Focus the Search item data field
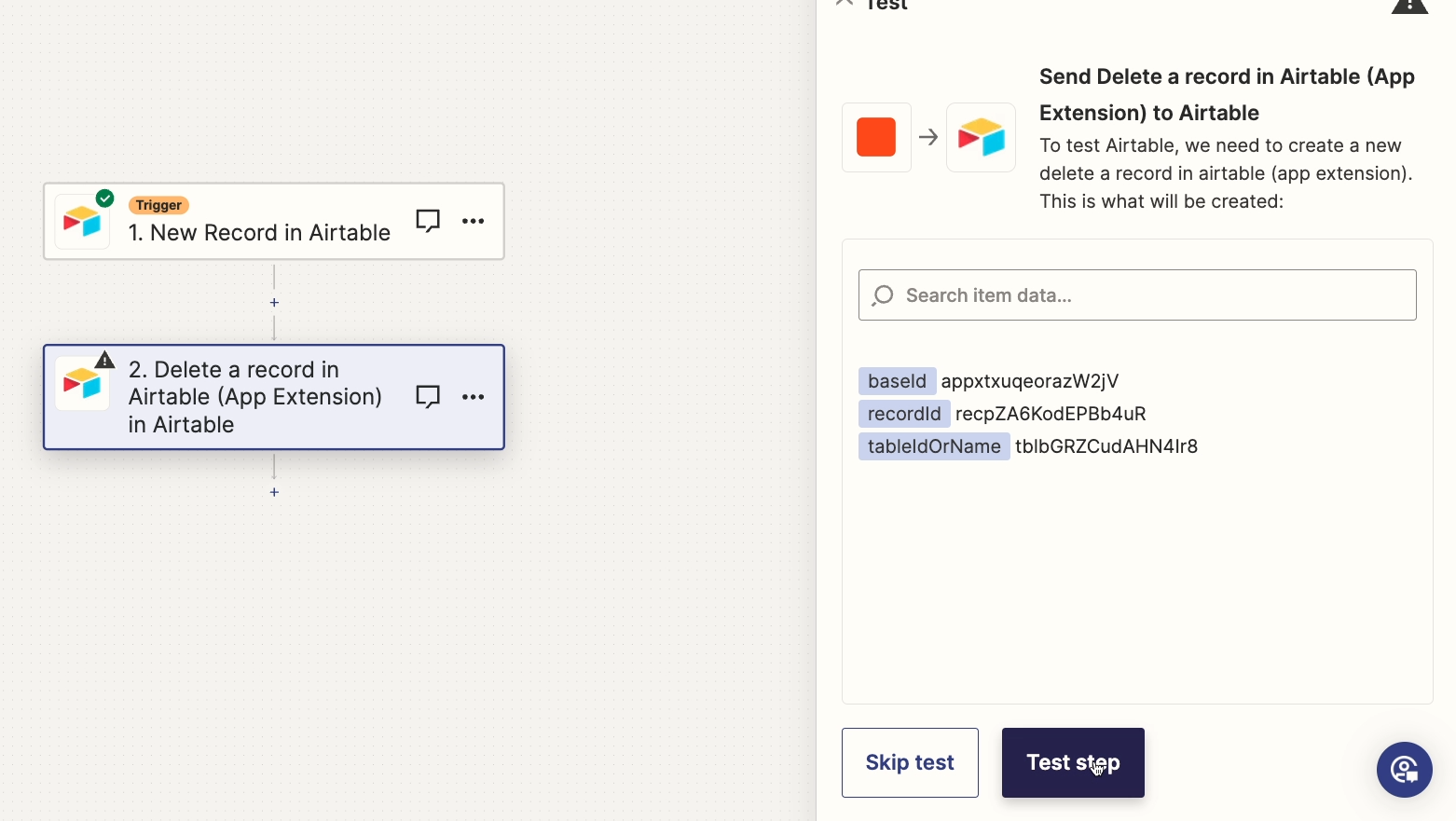This screenshot has width=1456, height=821. tap(1137, 295)
